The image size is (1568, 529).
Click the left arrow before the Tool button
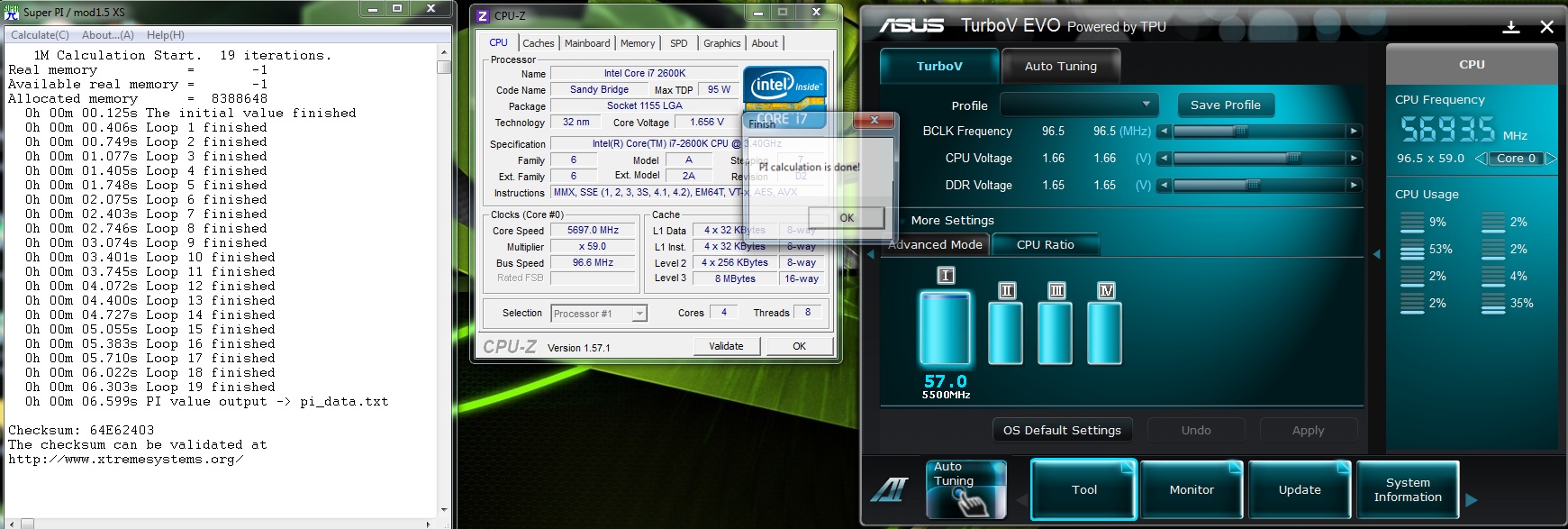(x=1021, y=500)
